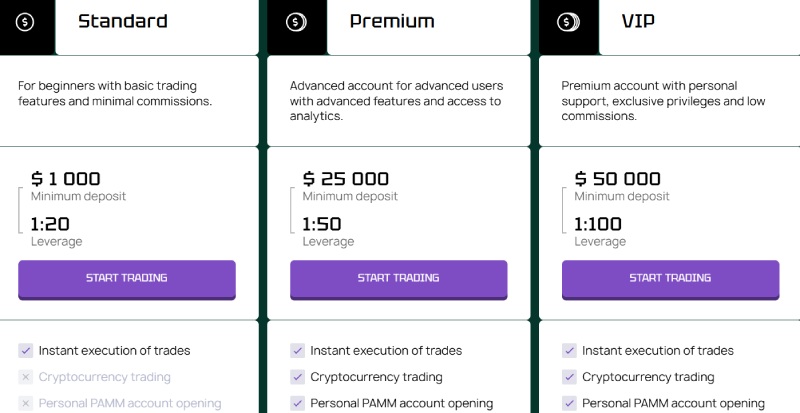
Task: Click the disabled Cryptocurrency trading X in Standard
Action: pos(25,377)
